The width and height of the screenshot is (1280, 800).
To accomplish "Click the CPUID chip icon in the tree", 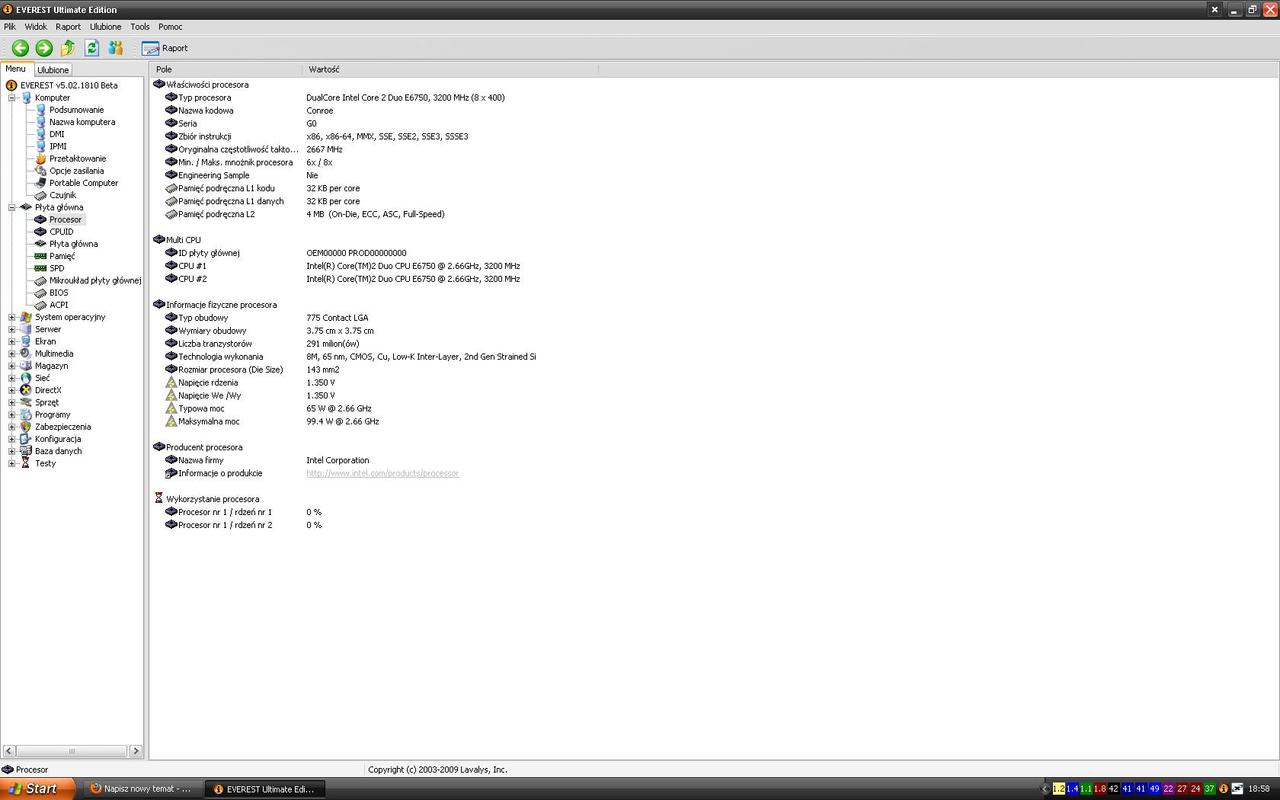I will point(40,232).
